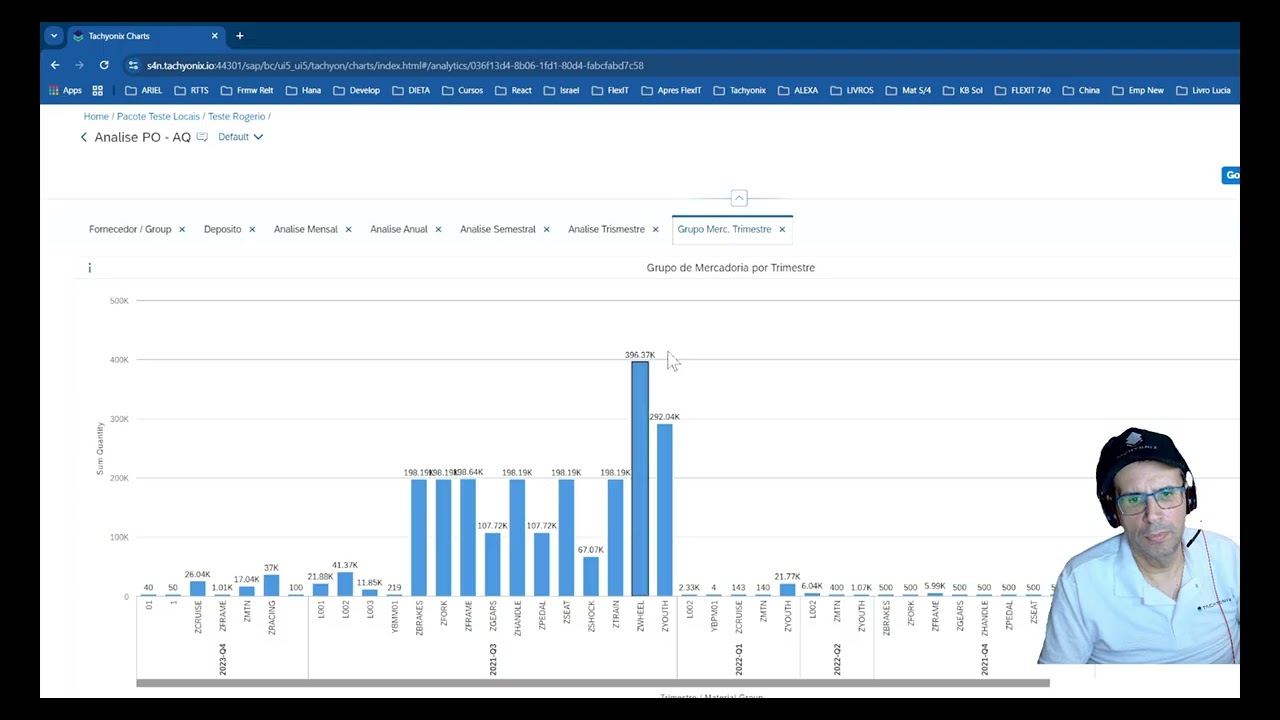Go forward in browser history
Image resolution: width=1280 pixels, height=720 pixels.
tap(79, 65)
